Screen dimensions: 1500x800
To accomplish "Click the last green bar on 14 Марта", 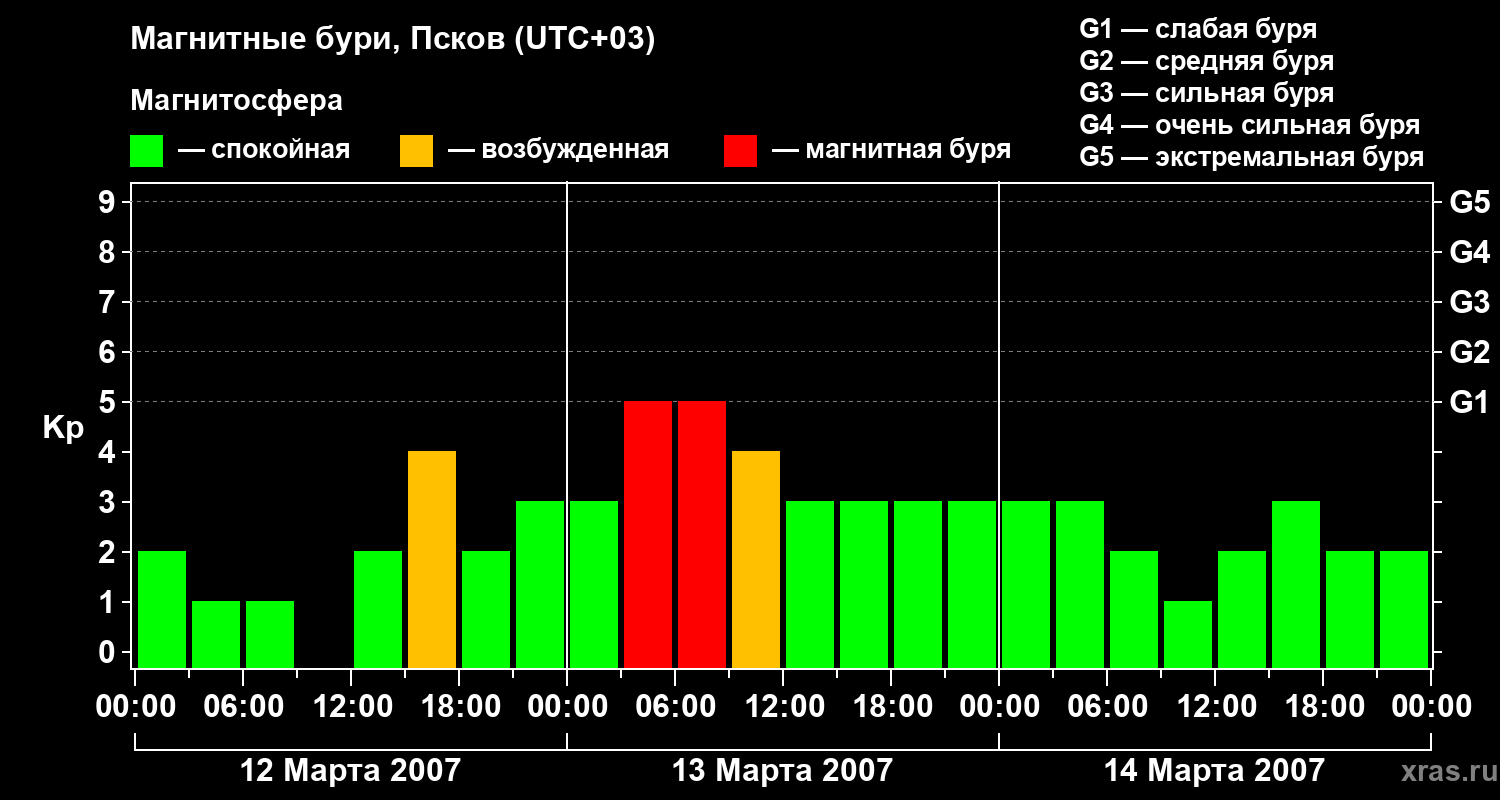I will click(1404, 609).
